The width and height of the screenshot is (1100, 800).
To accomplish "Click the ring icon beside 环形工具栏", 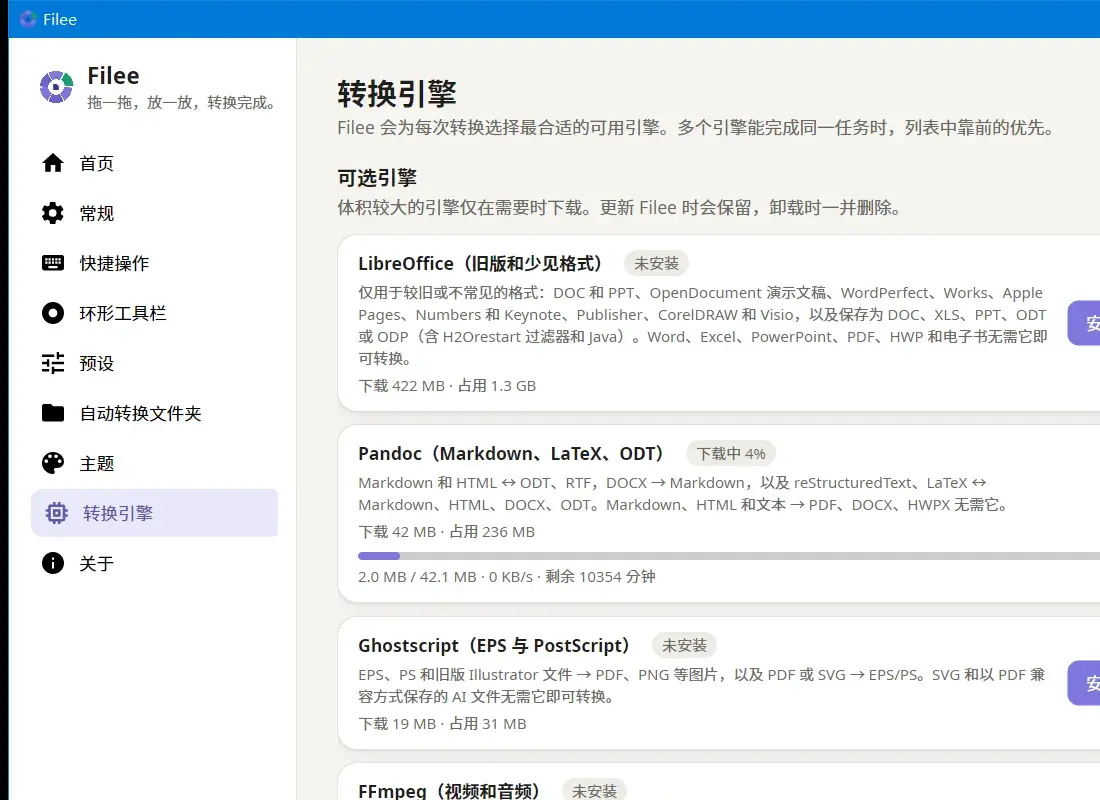I will click(x=53, y=313).
